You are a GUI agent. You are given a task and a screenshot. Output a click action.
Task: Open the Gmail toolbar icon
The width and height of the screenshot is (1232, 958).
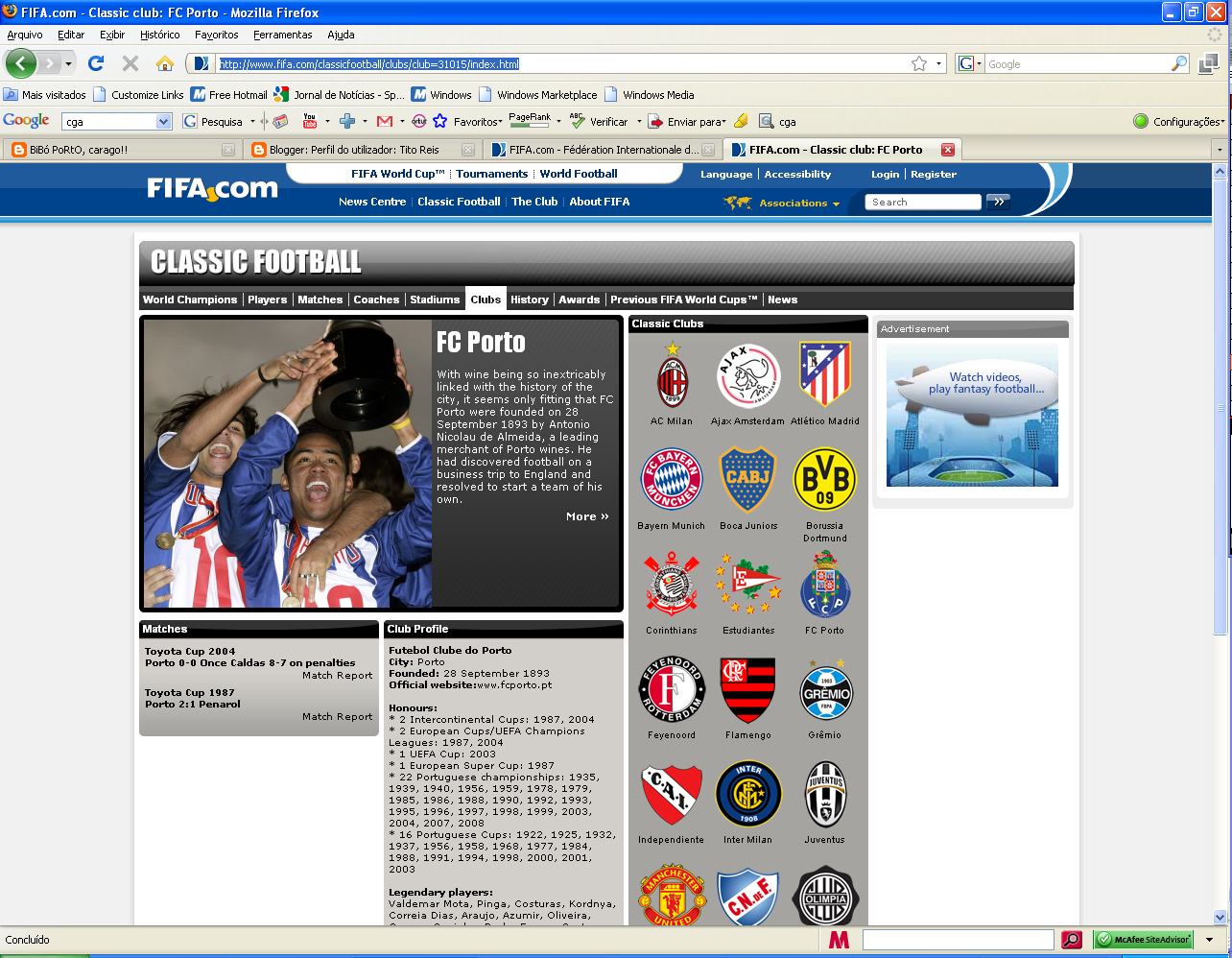(x=385, y=121)
